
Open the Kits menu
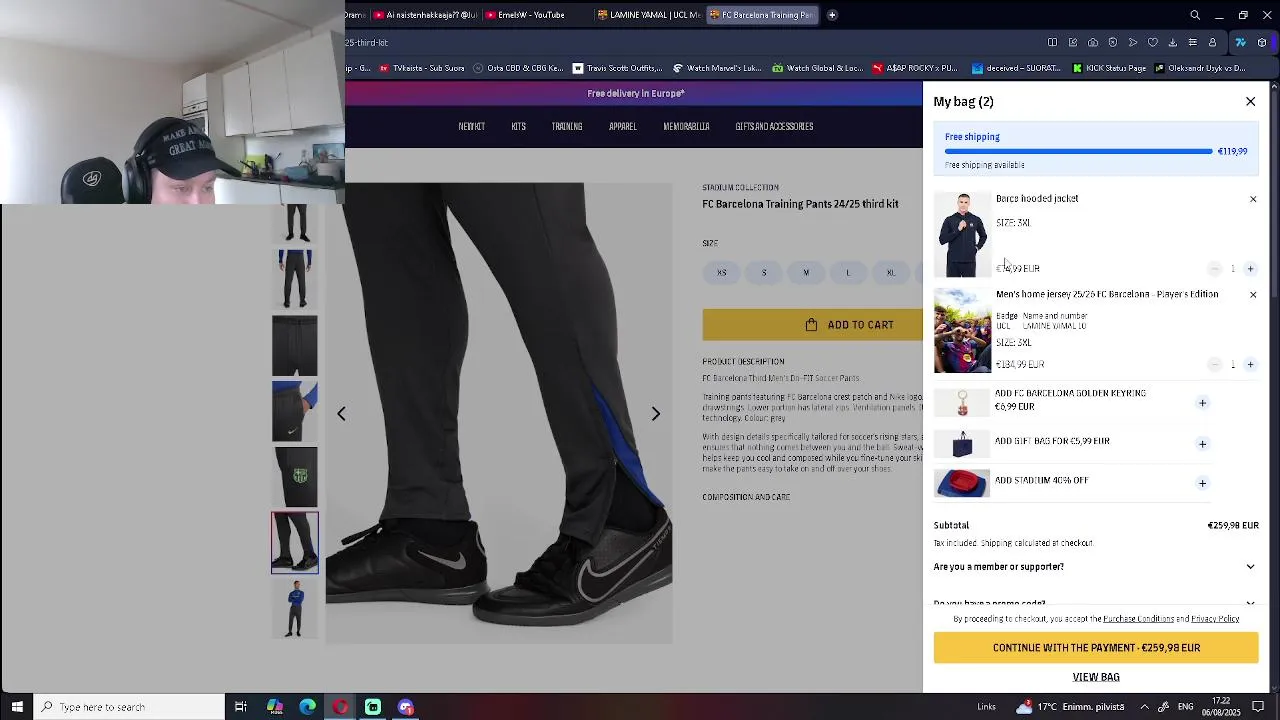coord(518,127)
